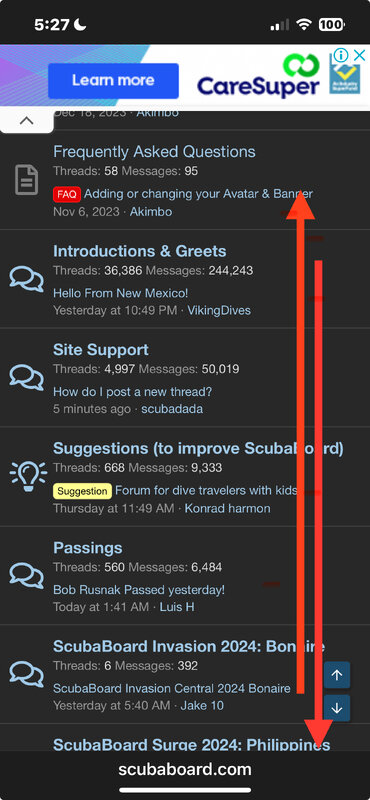
Task: Click the scroll-to-bottom down arrow button
Action: click(x=337, y=708)
